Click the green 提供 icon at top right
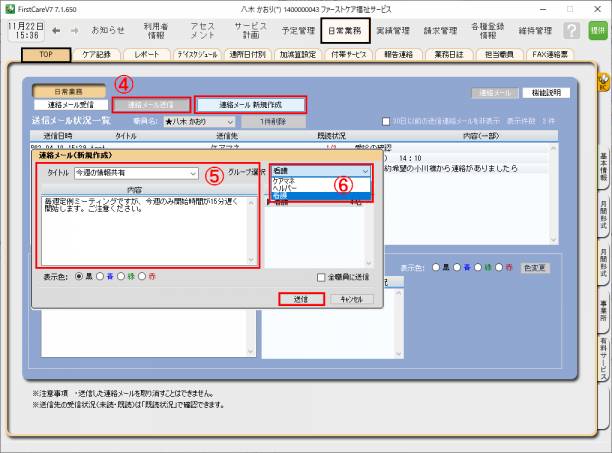Screen dimensions: 612x453 point(598,31)
